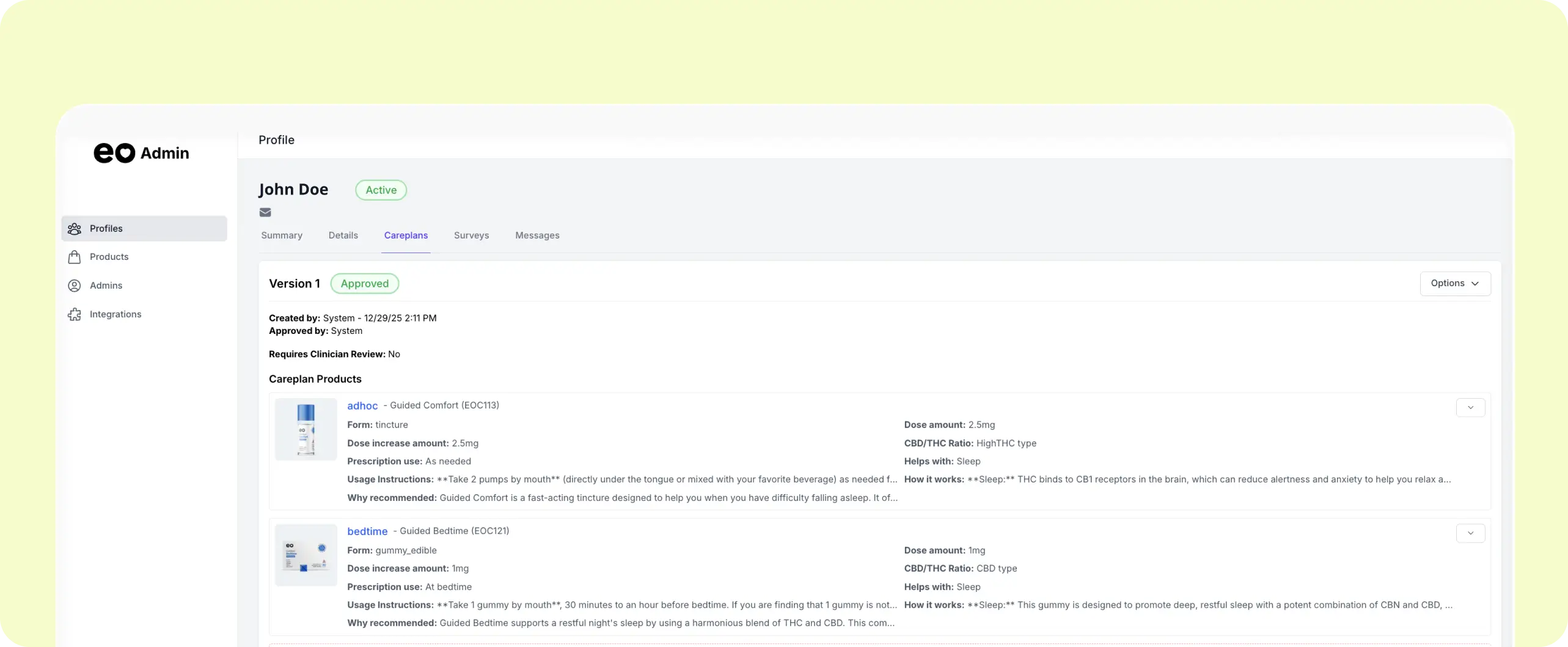Viewport: 1568px width, 647px height.
Task: Click the Products bag icon
Action: tap(74, 256)
